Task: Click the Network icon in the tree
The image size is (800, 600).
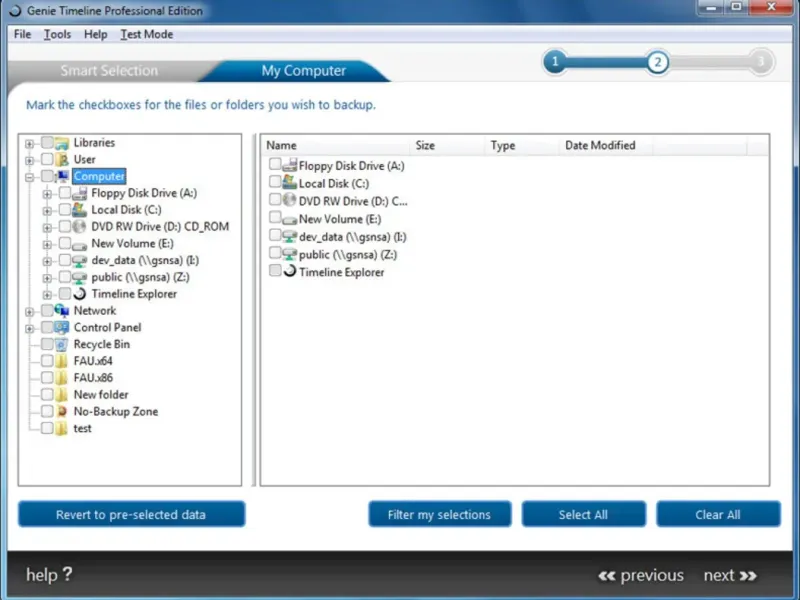Action: (62, 311)
